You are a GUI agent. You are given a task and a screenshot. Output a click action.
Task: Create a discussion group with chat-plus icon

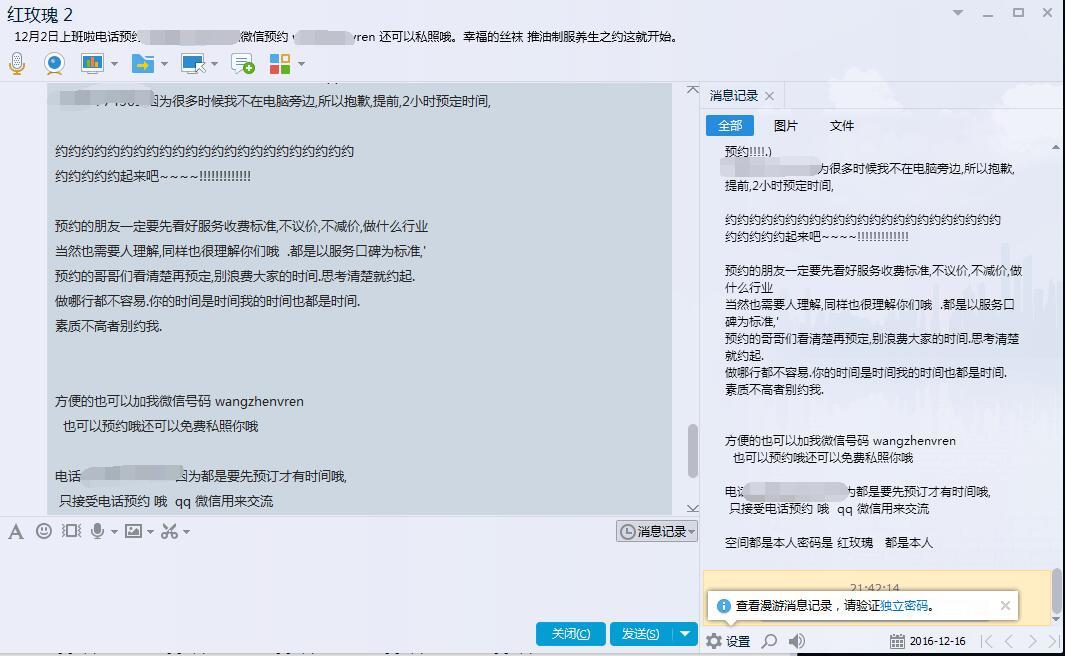point(242,64)
